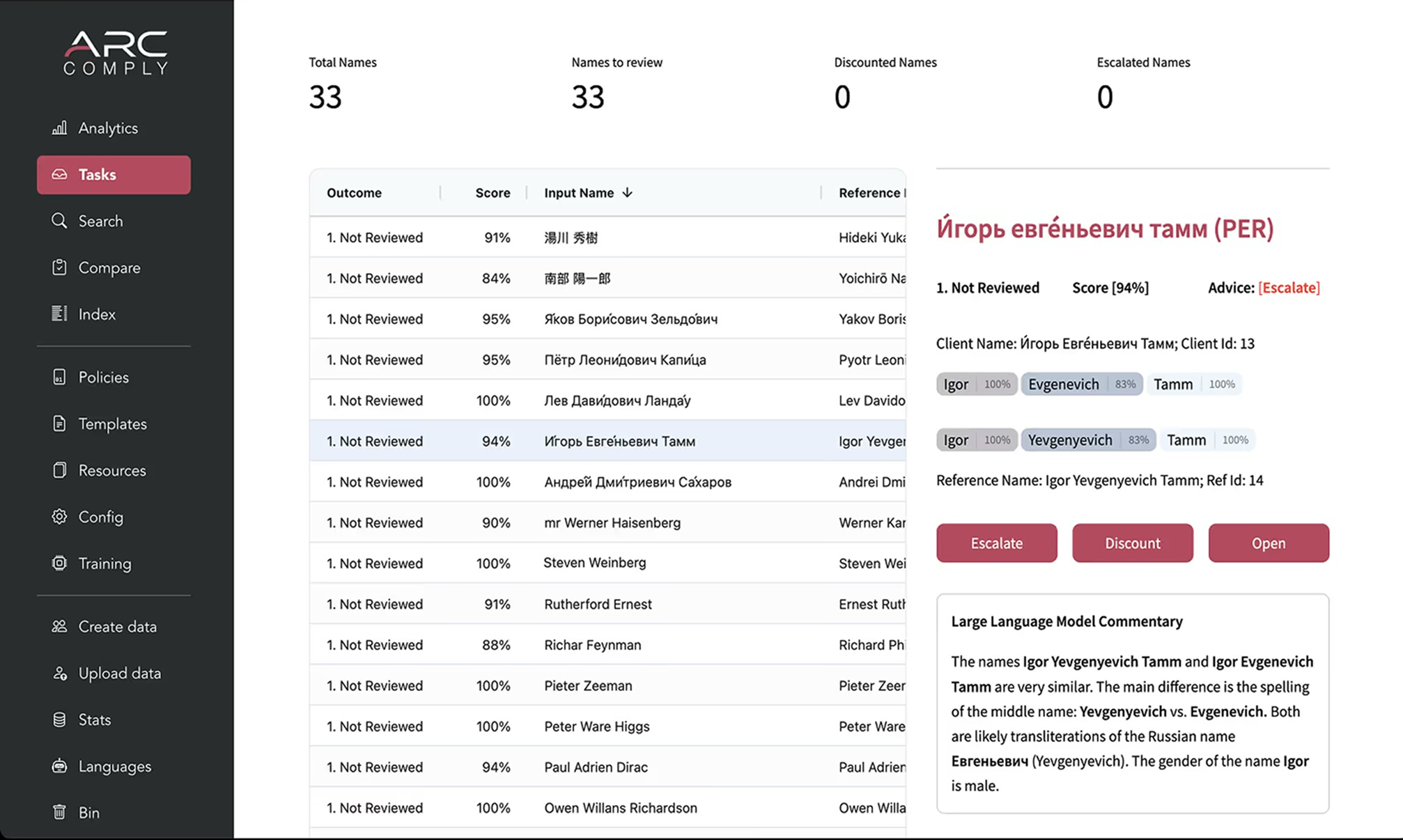Click the Analytics bar chart icon
Viewport: 1403px width, 840px height.
click(60, 128)
